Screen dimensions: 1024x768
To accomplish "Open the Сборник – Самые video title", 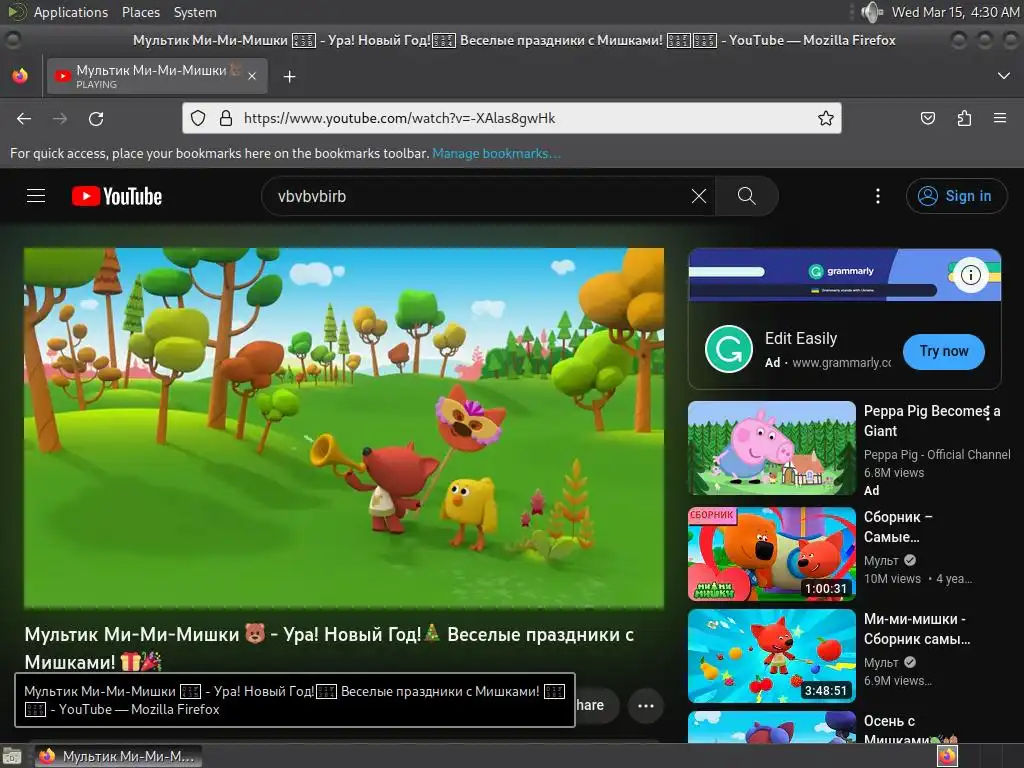I will coord(898,526).
